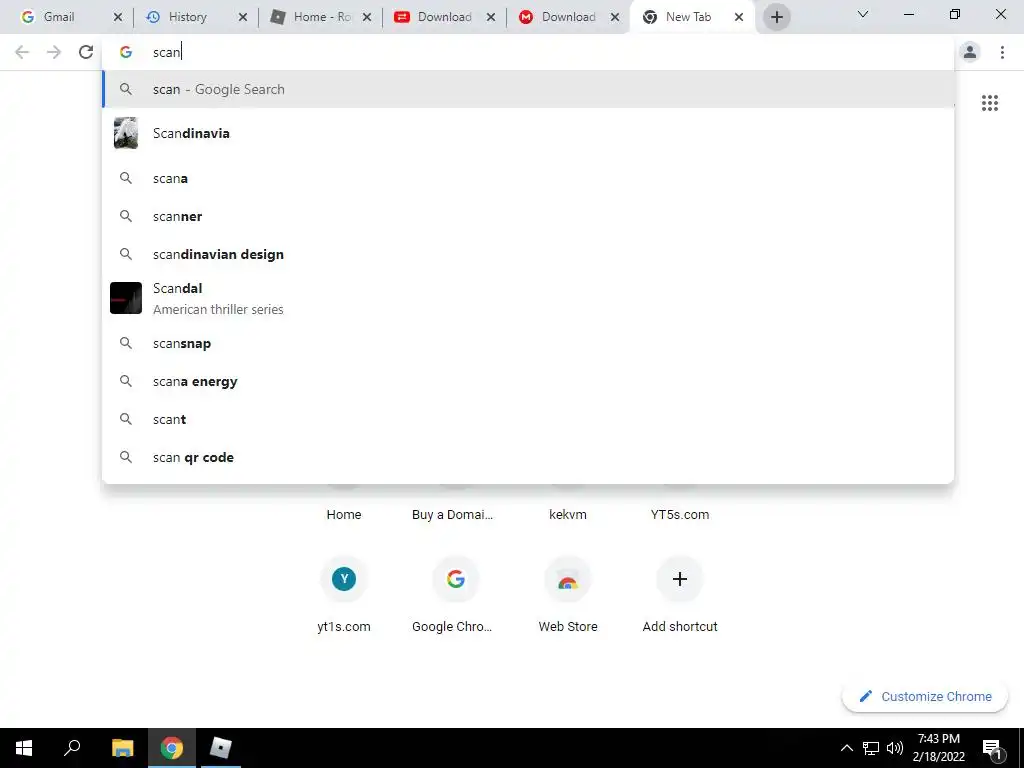Open File Explorer from the taskbar

(122, 748)
